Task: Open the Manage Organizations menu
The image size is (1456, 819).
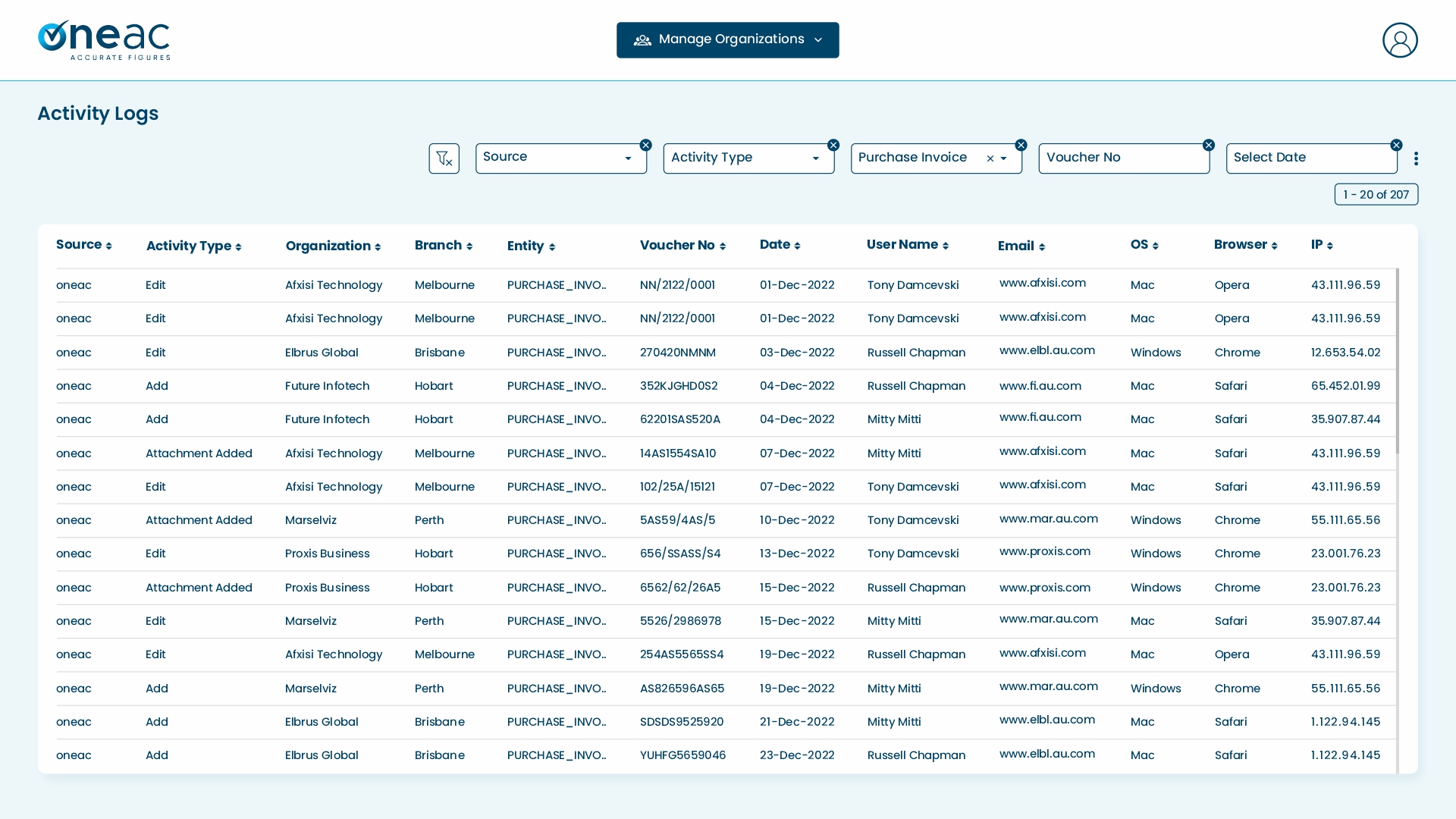Action: [727, 39]
